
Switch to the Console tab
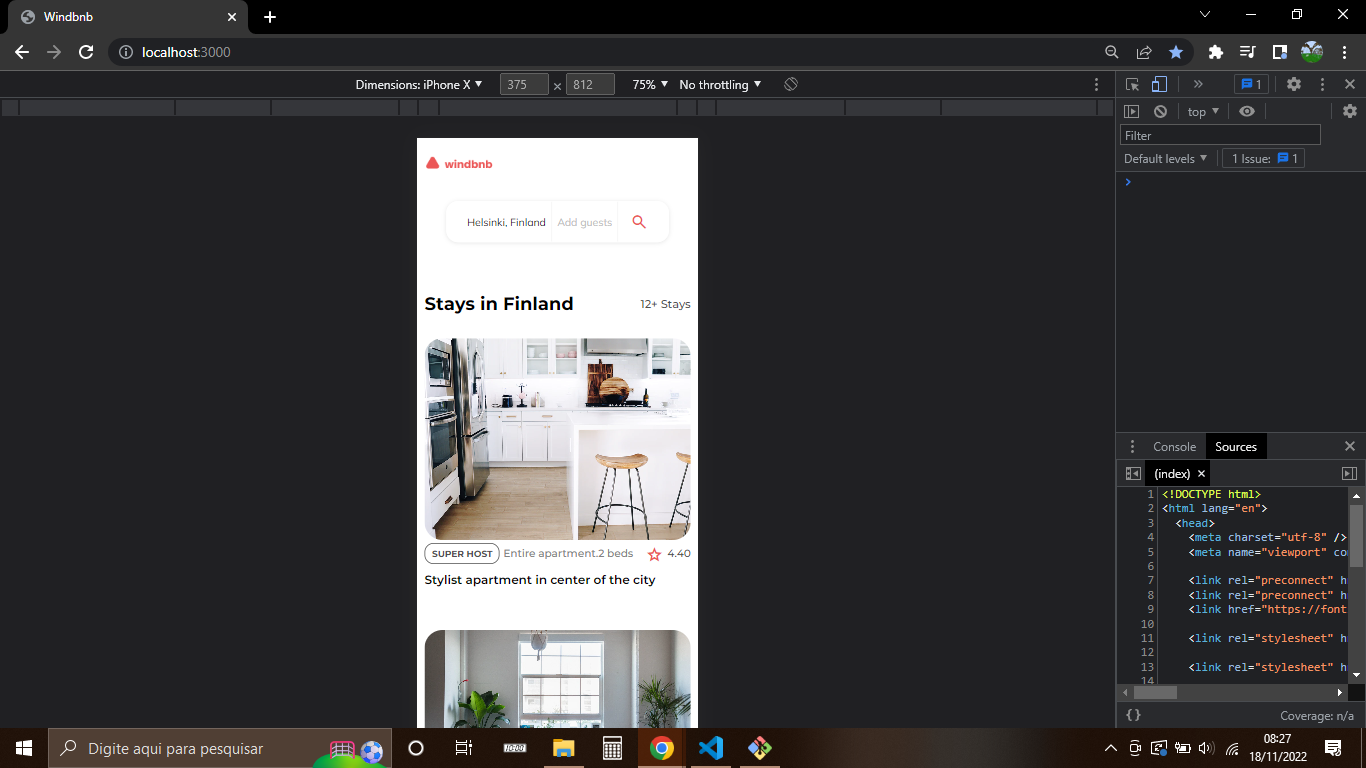[1174, 446]
